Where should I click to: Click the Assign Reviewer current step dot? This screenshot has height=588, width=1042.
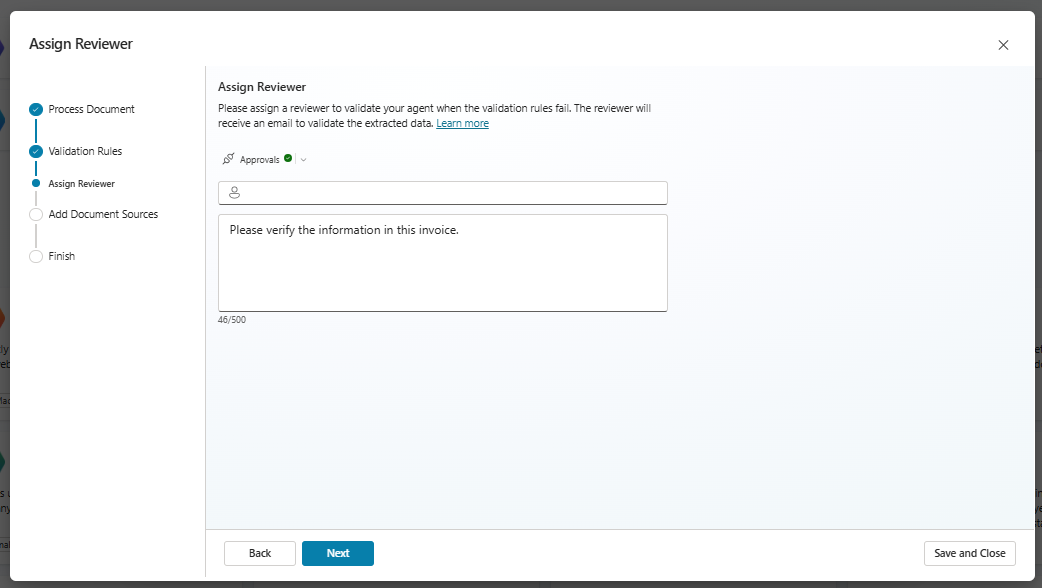36,184
